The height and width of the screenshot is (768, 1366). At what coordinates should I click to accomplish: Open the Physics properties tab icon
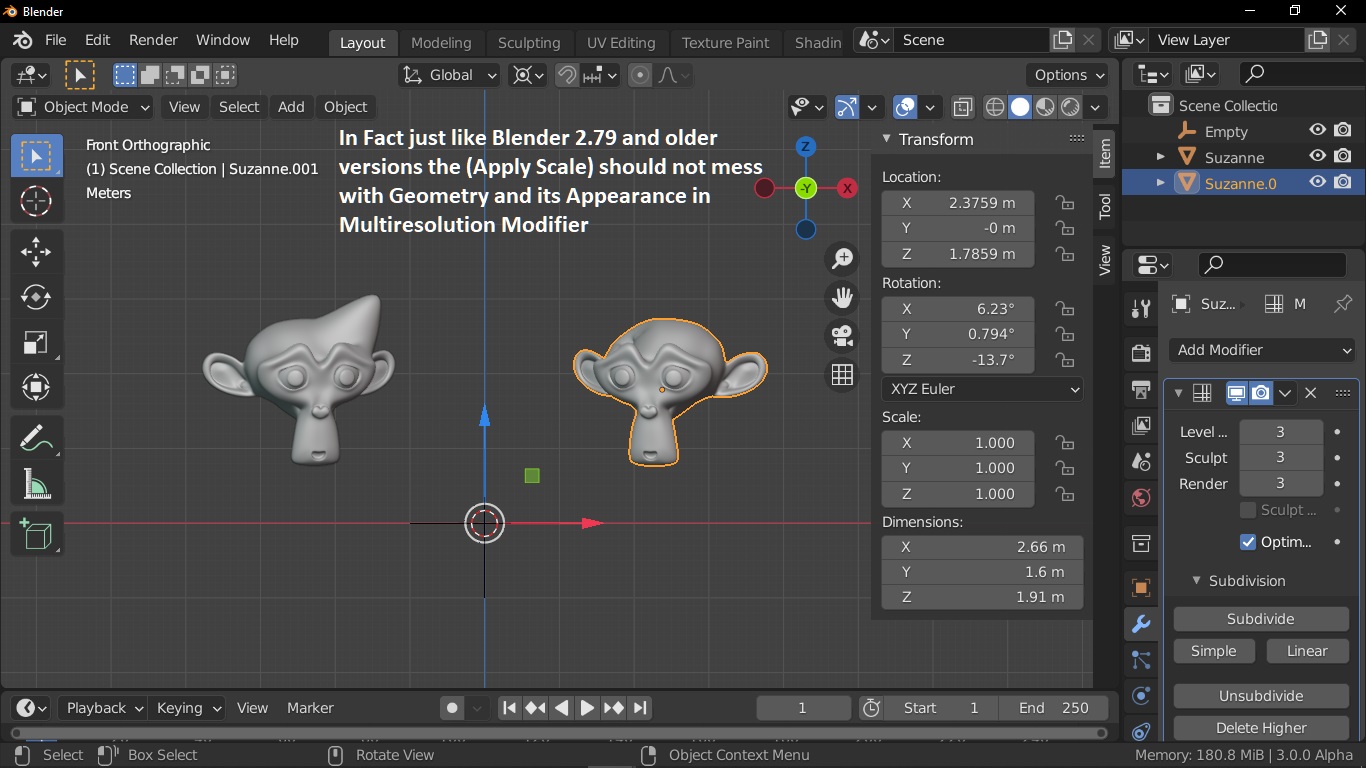pyautogui.click(x=1141, y=696)
